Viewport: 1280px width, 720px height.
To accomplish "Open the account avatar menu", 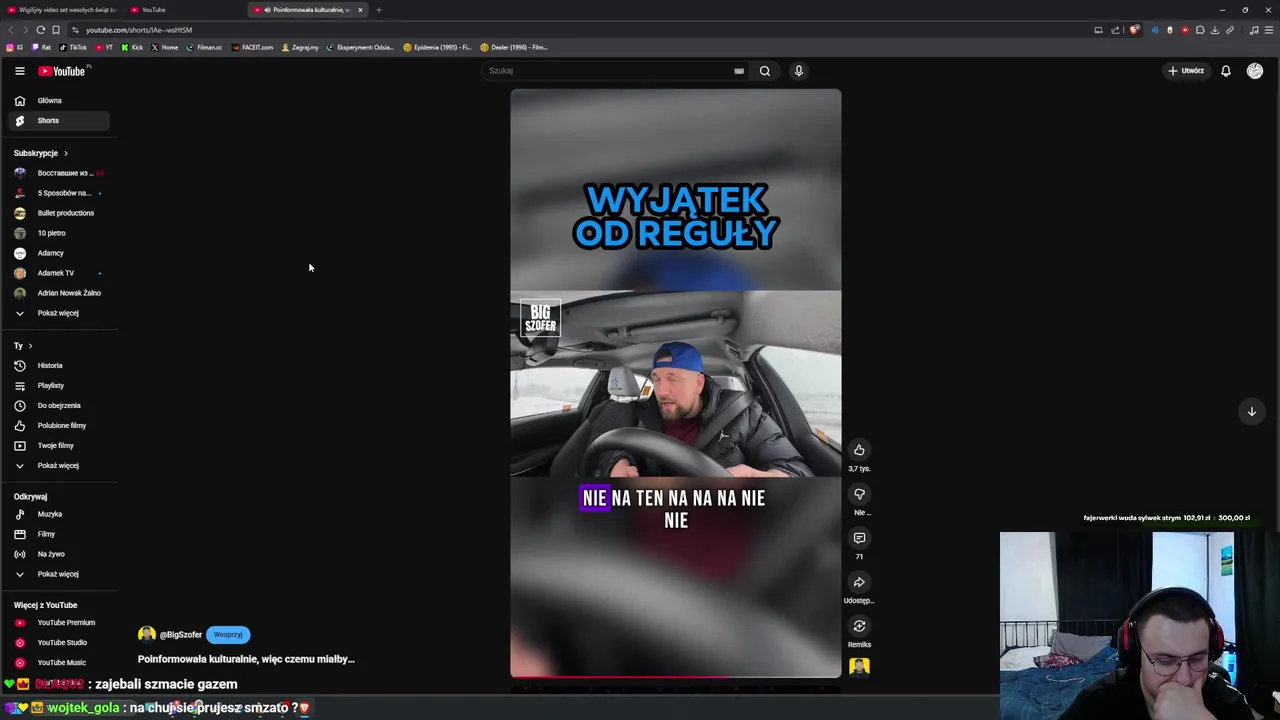I will (x=1255, y=71).
